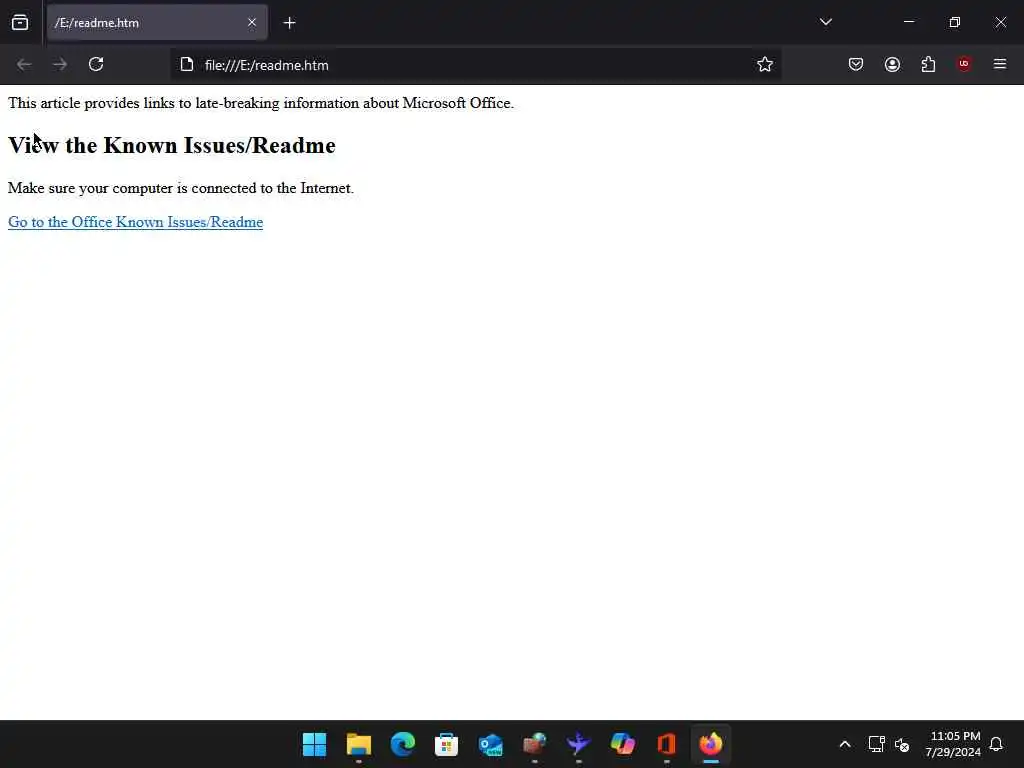Open the globe box app on taskbar
The height and width of the screenshot is (768, 1024).
534,744
